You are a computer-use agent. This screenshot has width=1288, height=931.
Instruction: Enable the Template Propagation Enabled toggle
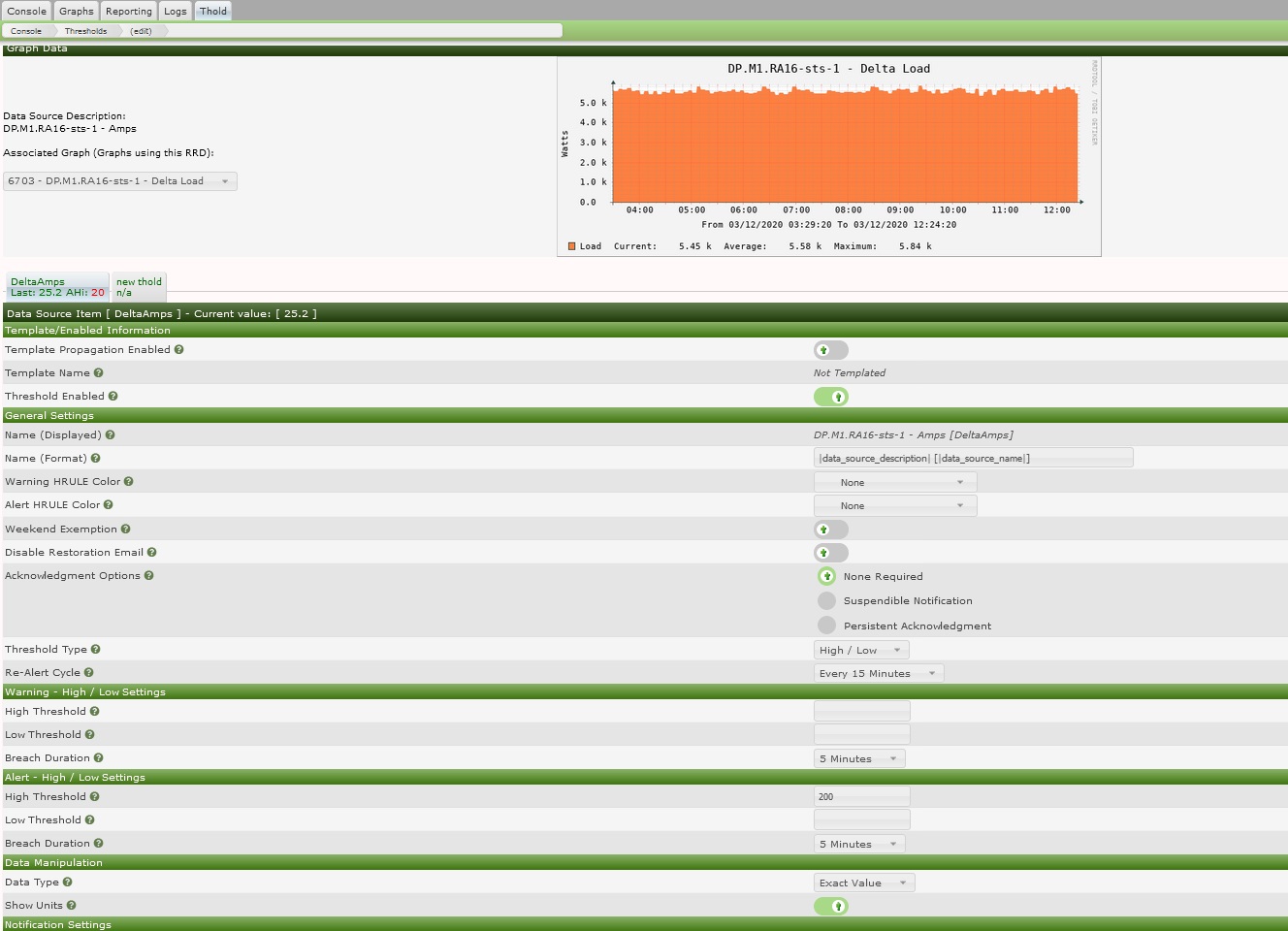coord(830,349)
